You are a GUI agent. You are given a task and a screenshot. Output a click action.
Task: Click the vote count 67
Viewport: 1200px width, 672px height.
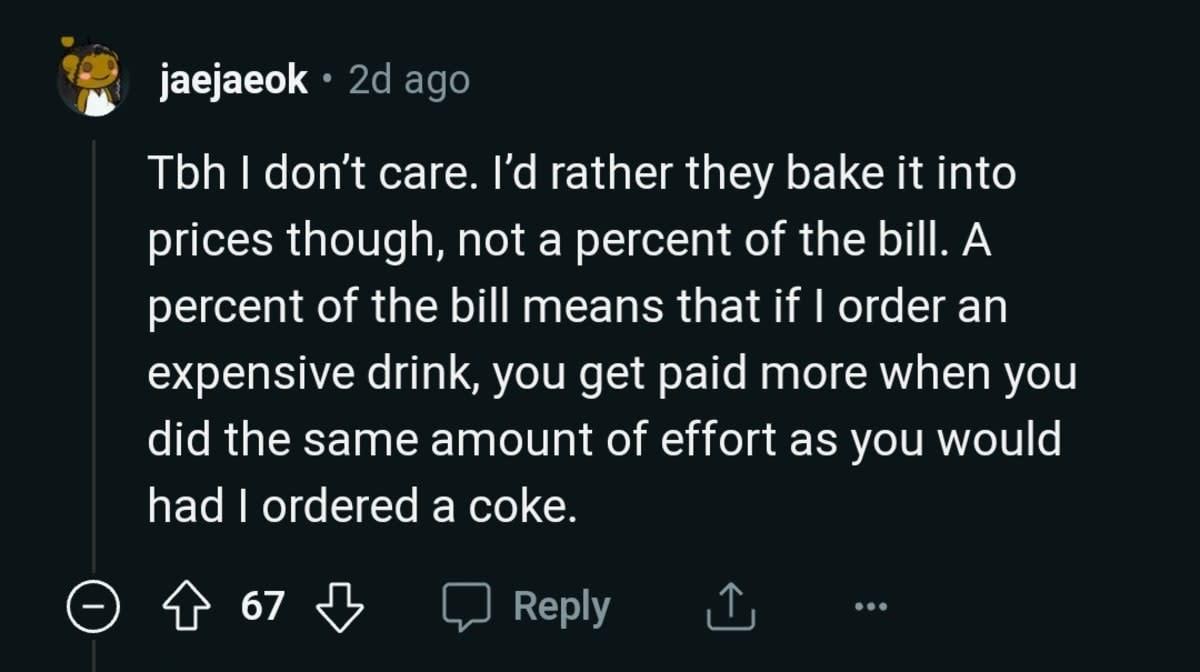click(x=264, y=606)
